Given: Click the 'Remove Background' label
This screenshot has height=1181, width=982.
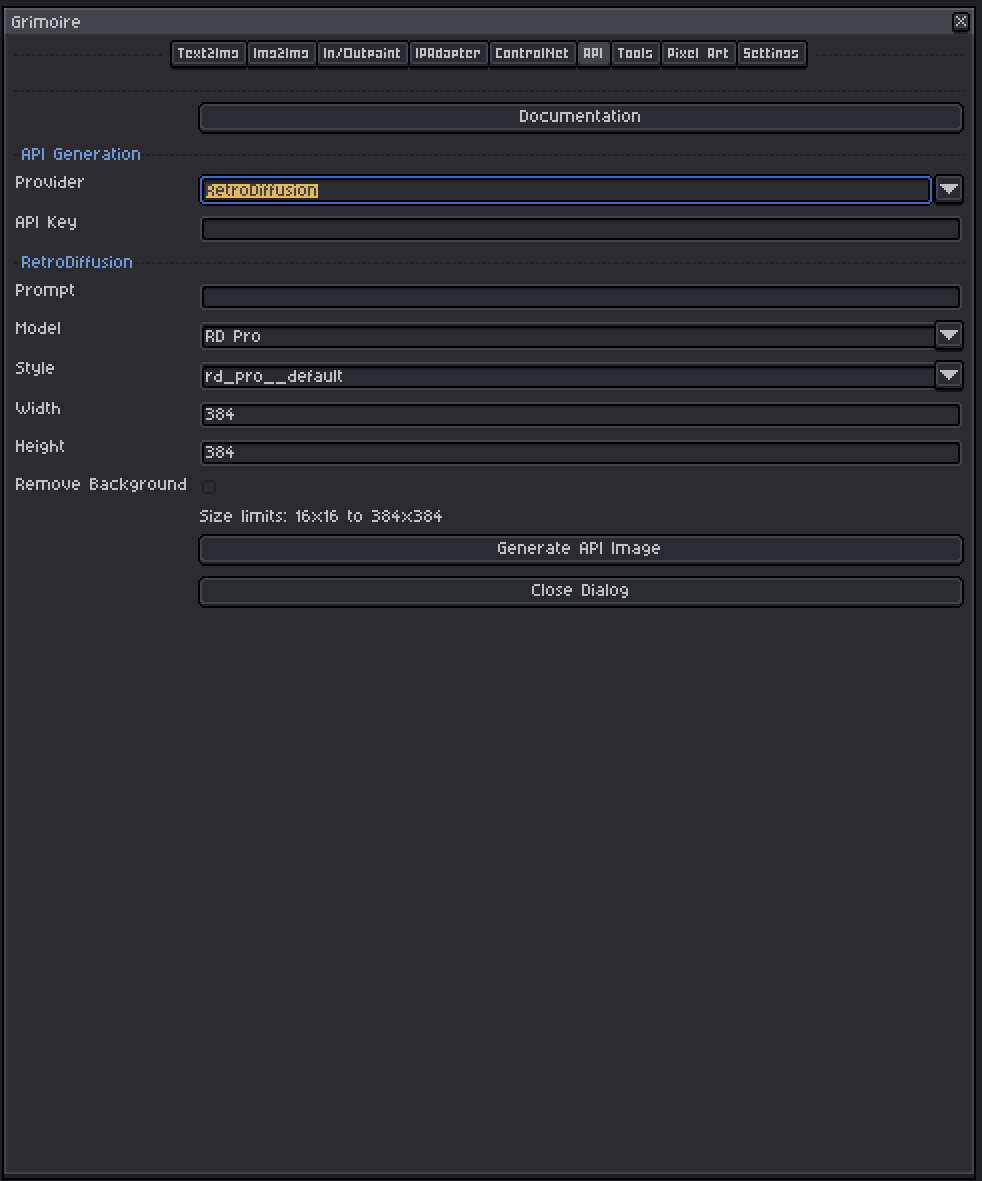Looking at the screenshot, I should coord(101,484).
